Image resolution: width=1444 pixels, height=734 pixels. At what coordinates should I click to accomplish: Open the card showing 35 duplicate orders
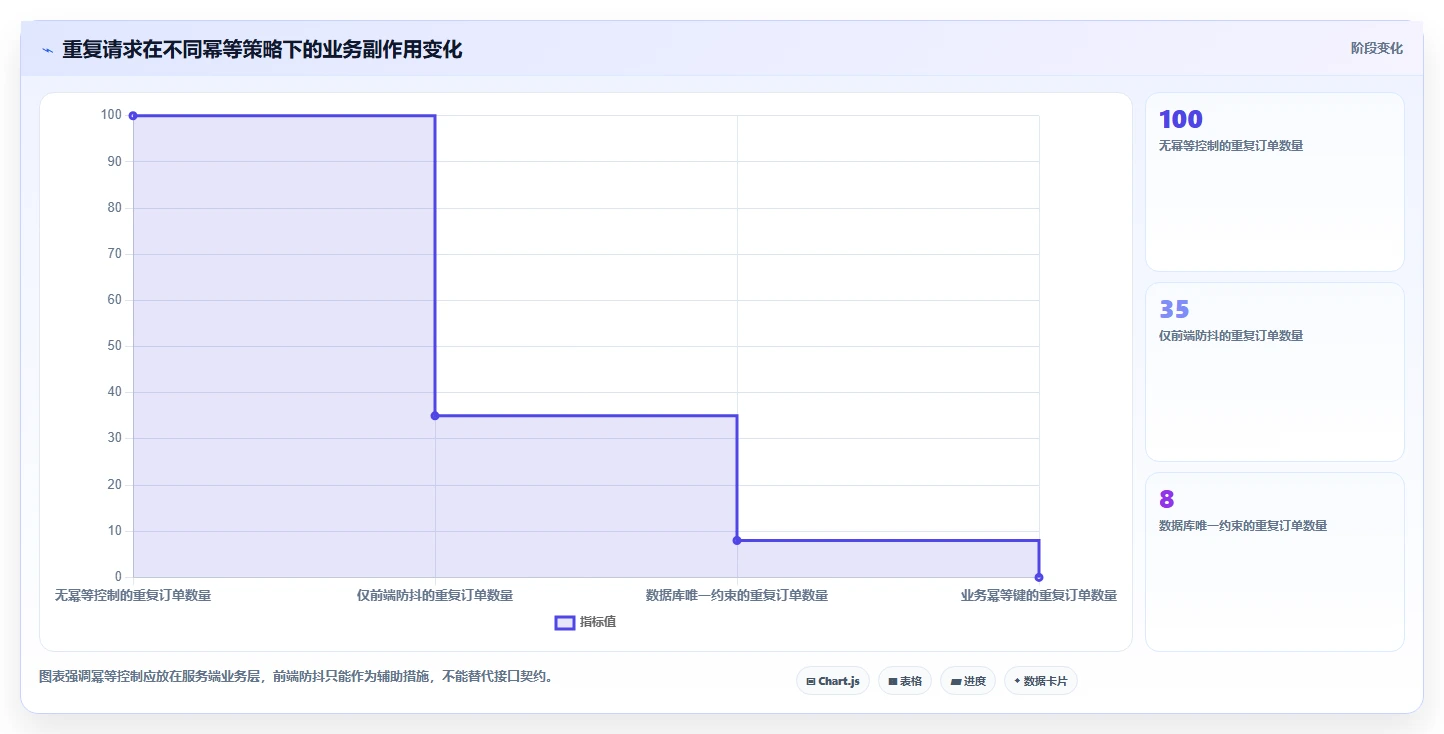click(x=1274, y=372)
